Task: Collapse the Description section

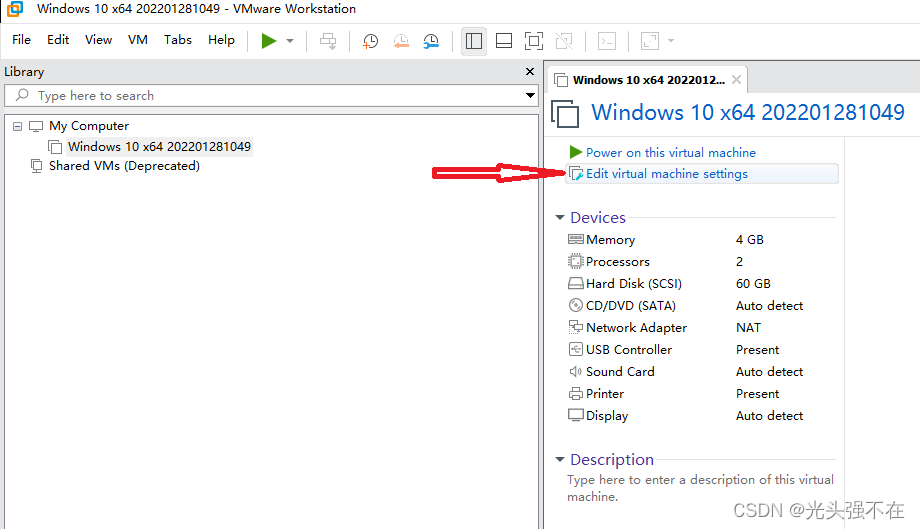Action: (560, 459)
